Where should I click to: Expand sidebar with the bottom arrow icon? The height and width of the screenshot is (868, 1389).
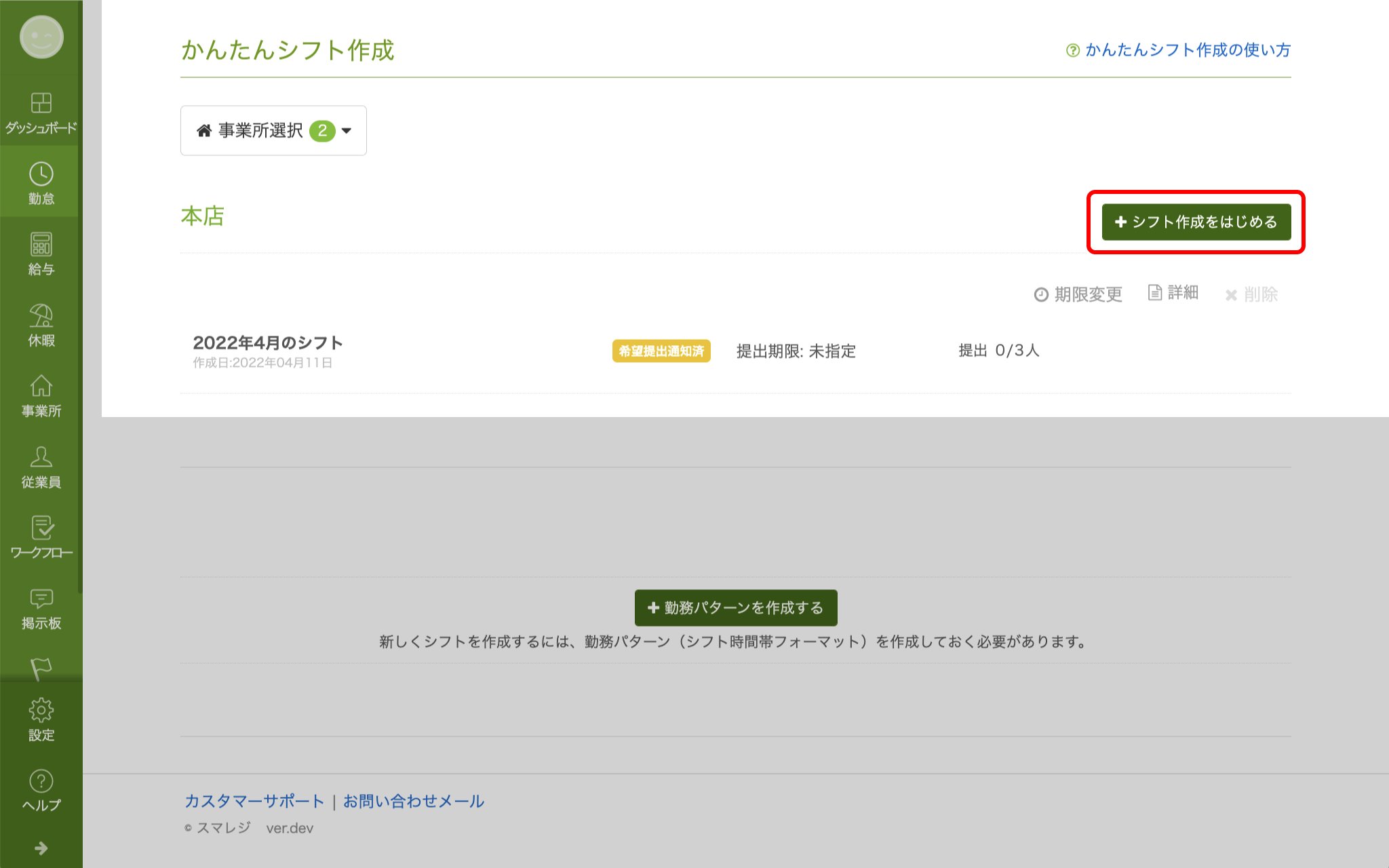coord(41,848)
